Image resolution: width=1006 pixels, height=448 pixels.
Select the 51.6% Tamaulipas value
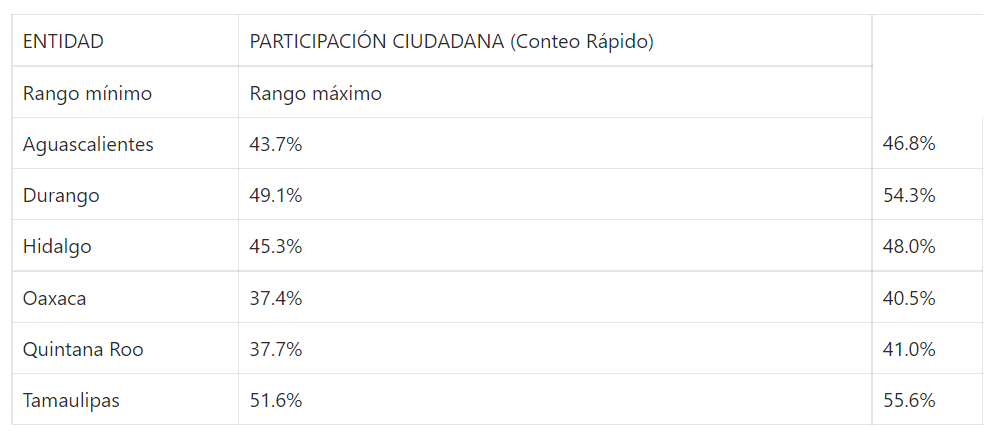(x=276, y=401)
